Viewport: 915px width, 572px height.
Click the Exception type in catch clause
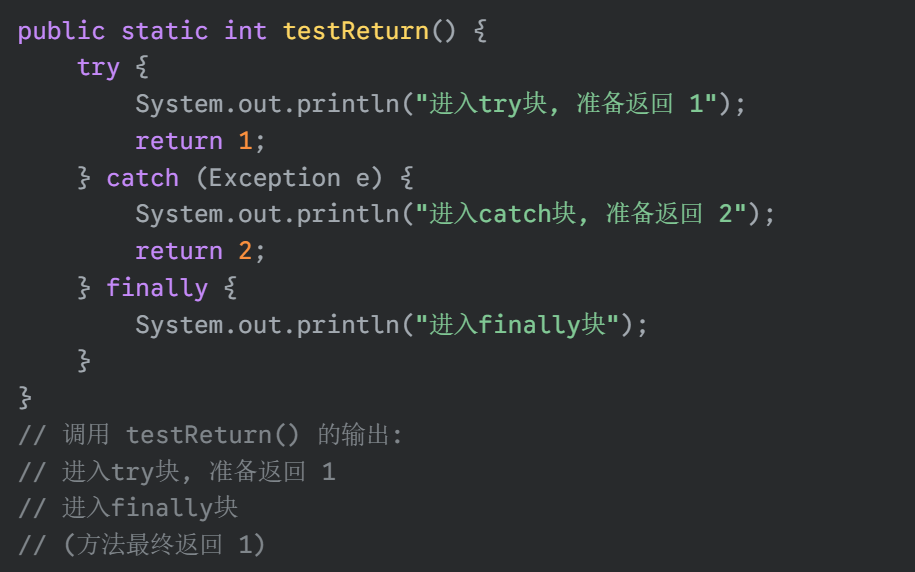tap(274, 178)
